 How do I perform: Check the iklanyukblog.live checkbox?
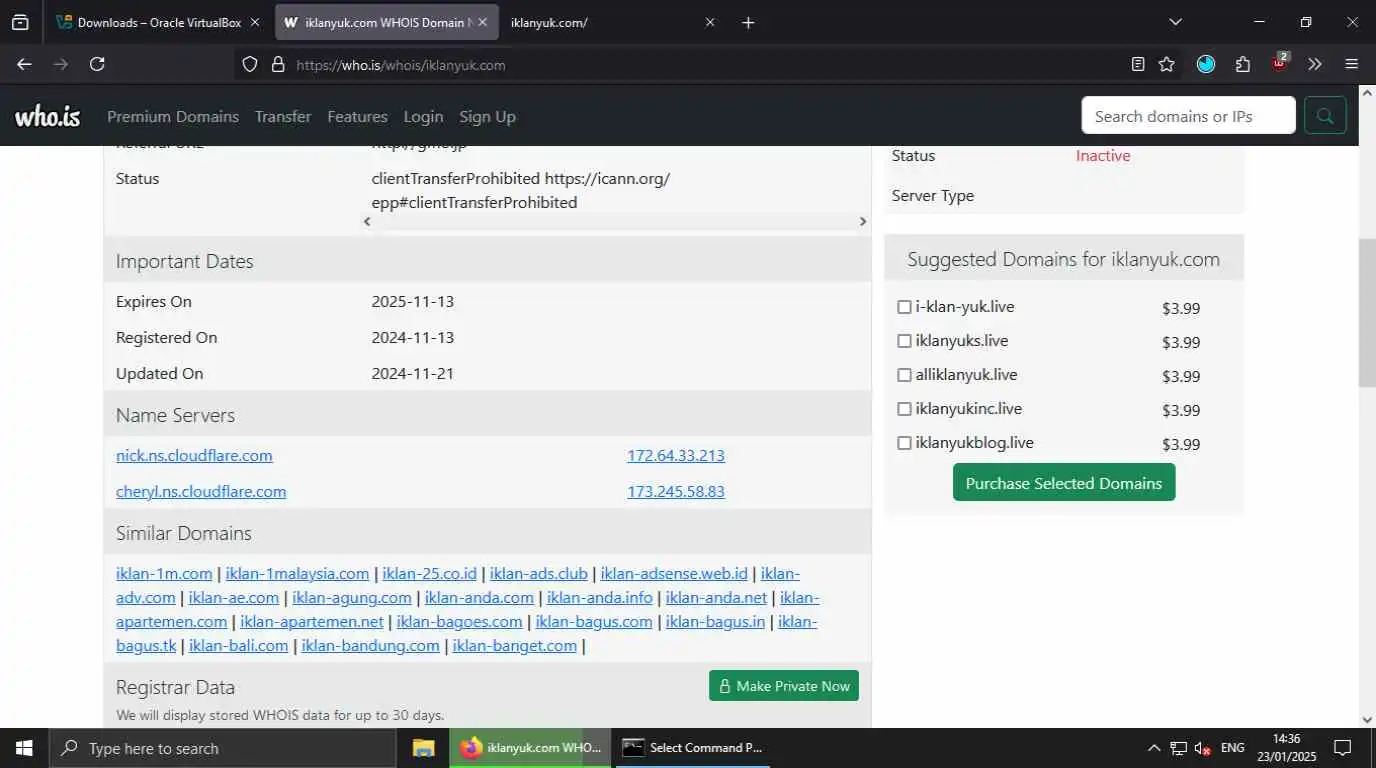pyautogui.click(x=904, y=443)
